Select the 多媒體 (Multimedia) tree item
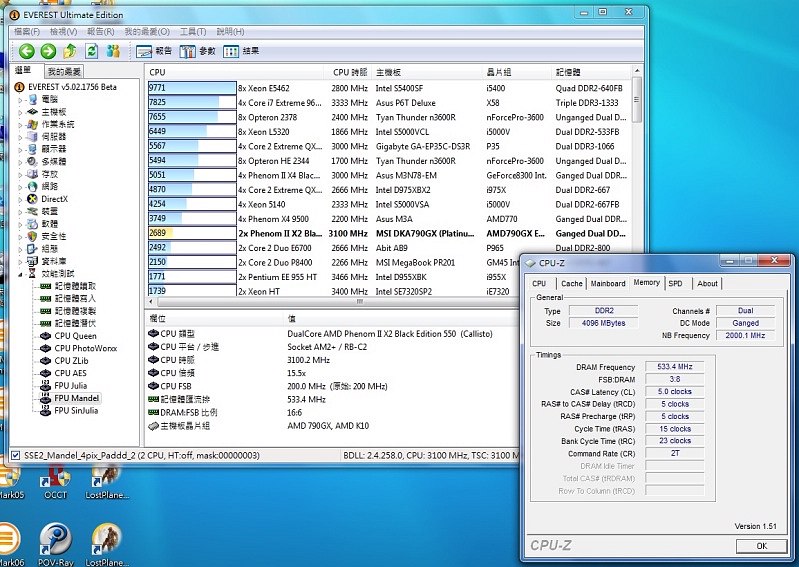 point(54,161)
